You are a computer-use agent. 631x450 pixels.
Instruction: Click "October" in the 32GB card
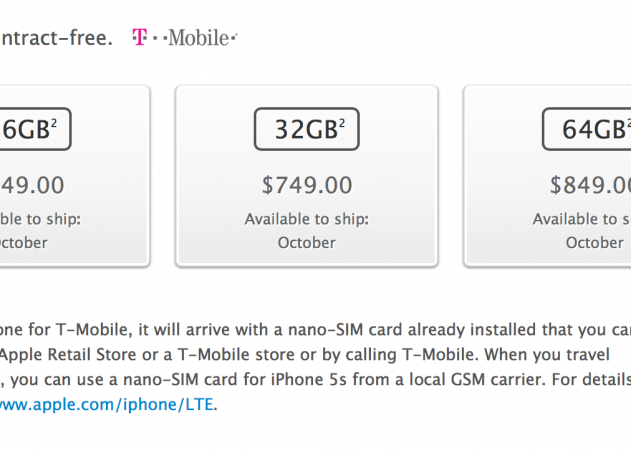click(306, 242)
